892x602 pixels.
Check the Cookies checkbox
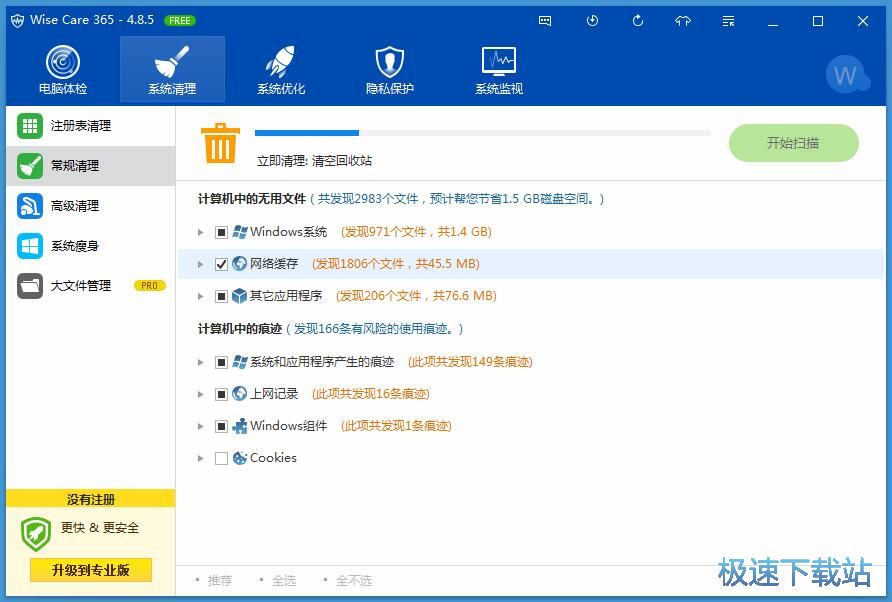coord(221,458)
